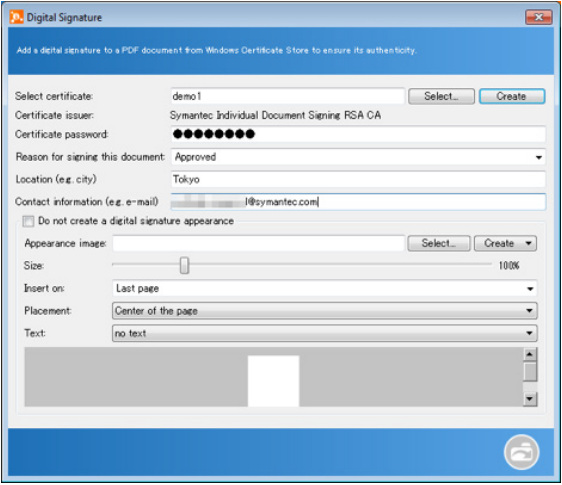Enable 'Do not create a digital signature appearance'
Image resolution: width=562 pixels, height=485 pixels.
tap(28, 221)
